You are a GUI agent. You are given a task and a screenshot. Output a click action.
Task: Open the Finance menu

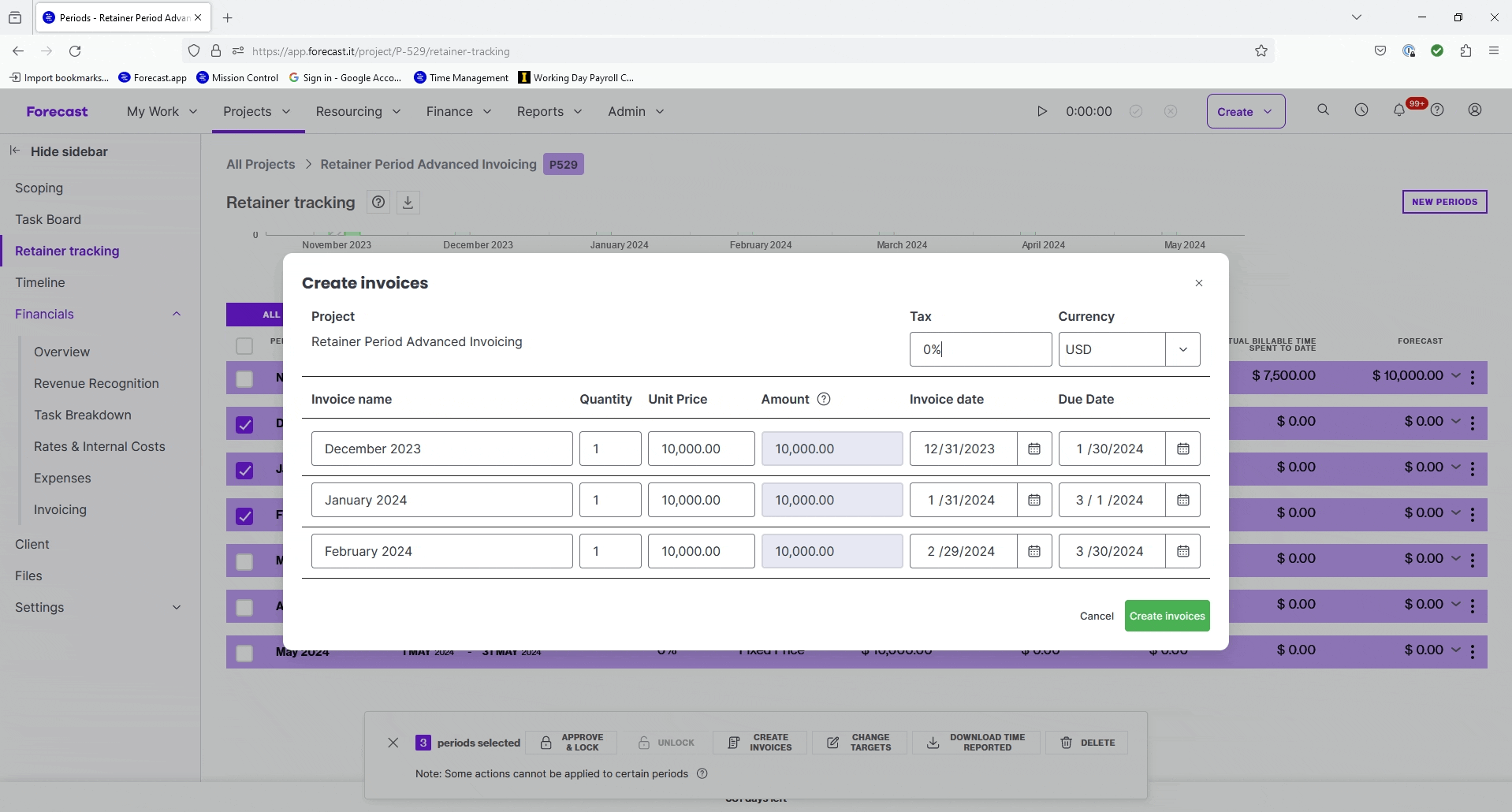pyautogui.click(x=459, y=111)
